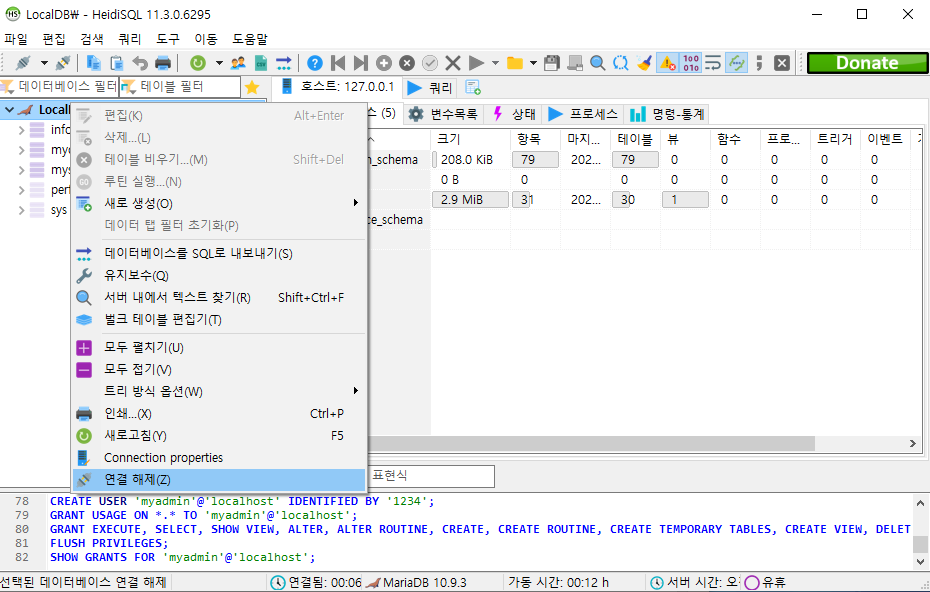Click the favorites star filter icon
930x592 pixels.
(252, 87)
